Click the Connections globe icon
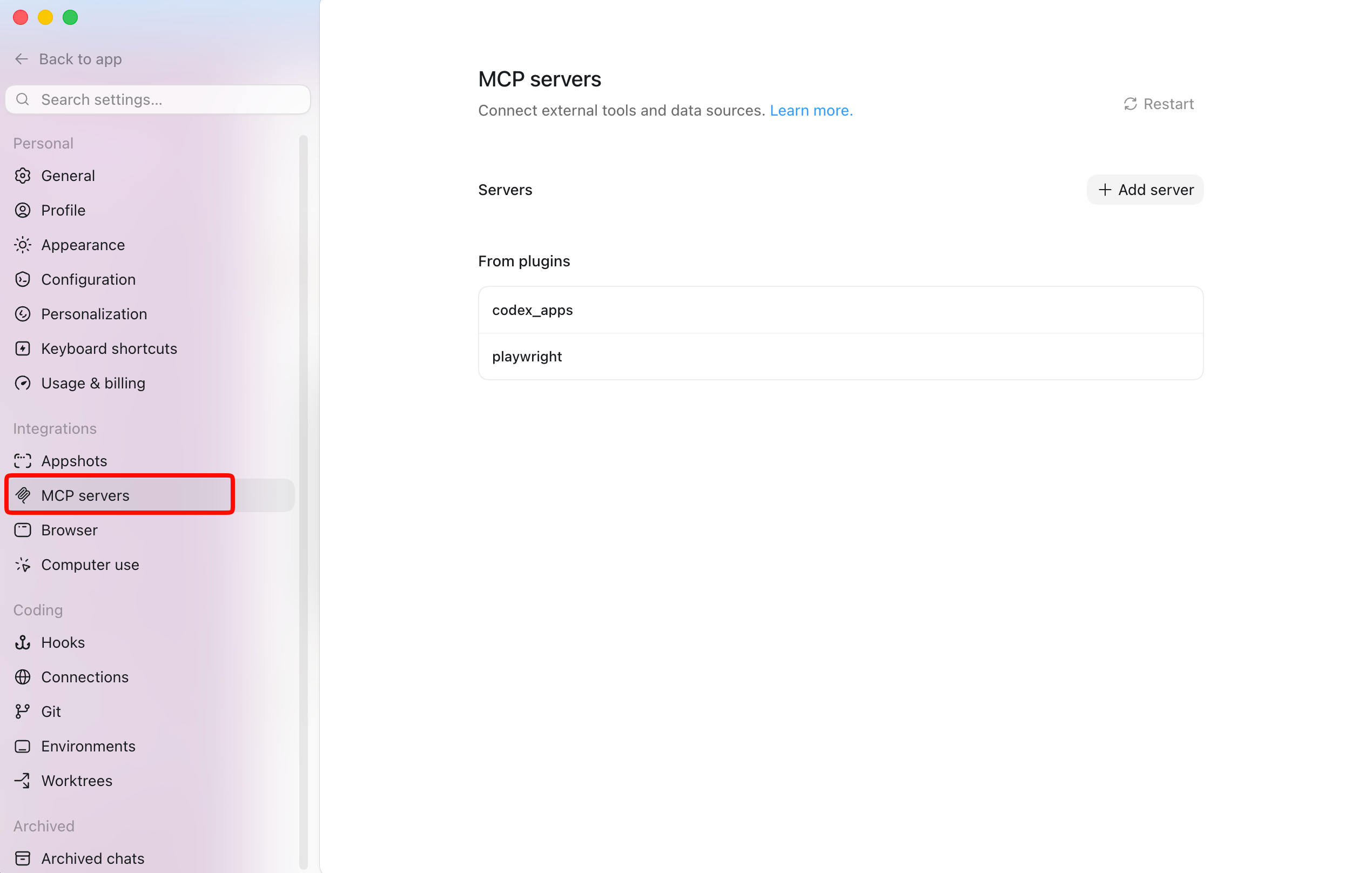1372x873 pixels. point(23,677)
